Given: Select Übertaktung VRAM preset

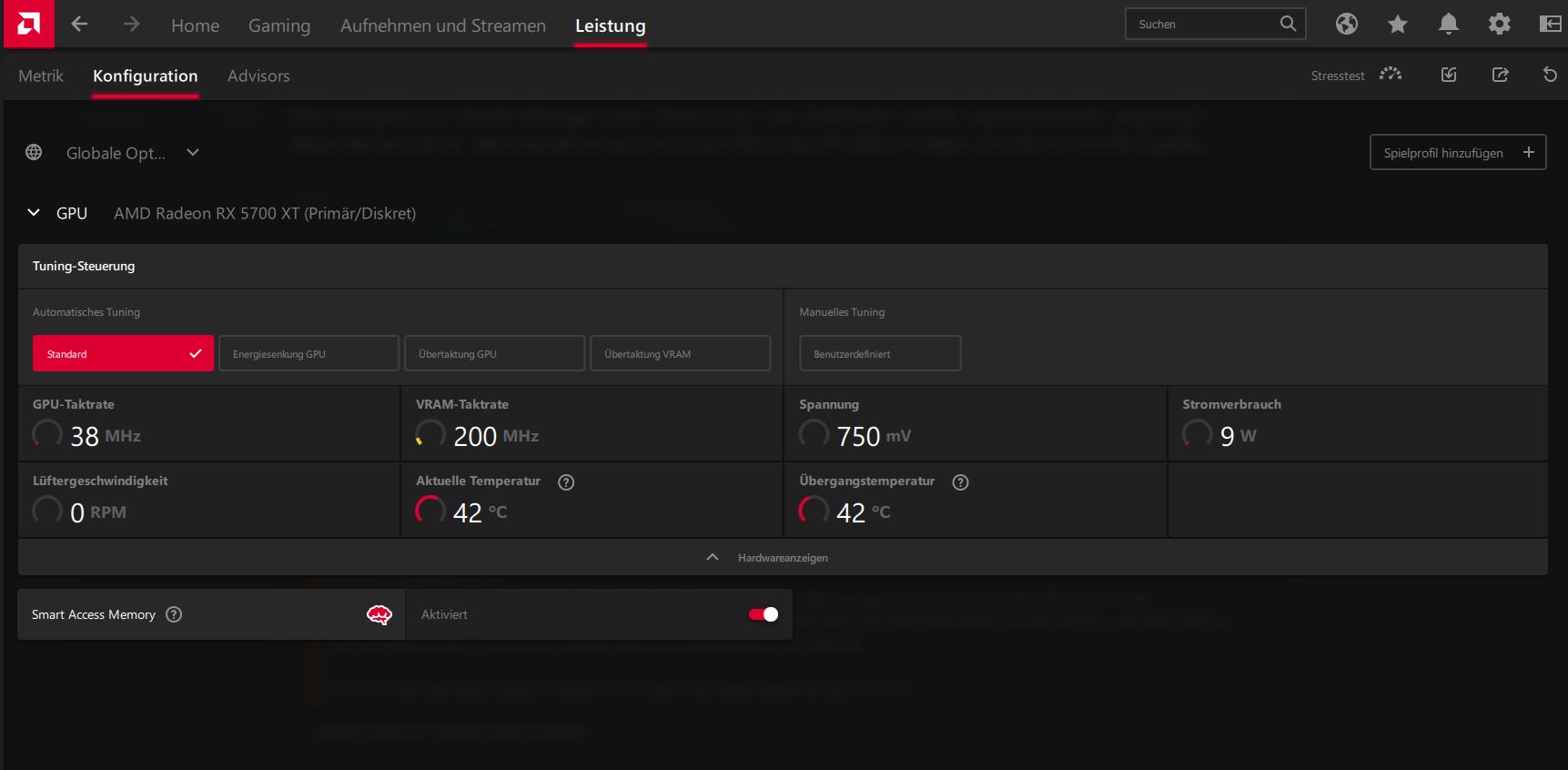Looking at the screenshot, I should point(680,353).
